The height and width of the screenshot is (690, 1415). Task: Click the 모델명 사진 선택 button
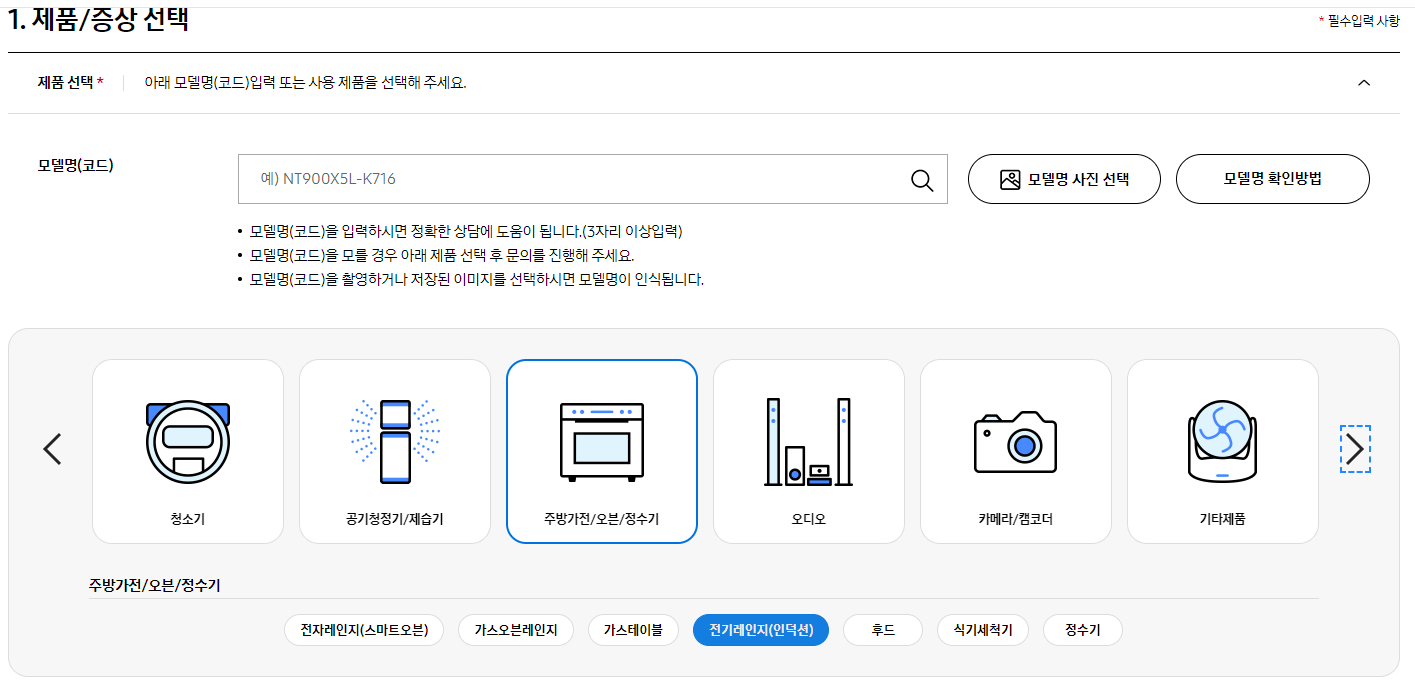click(1063, 179)
